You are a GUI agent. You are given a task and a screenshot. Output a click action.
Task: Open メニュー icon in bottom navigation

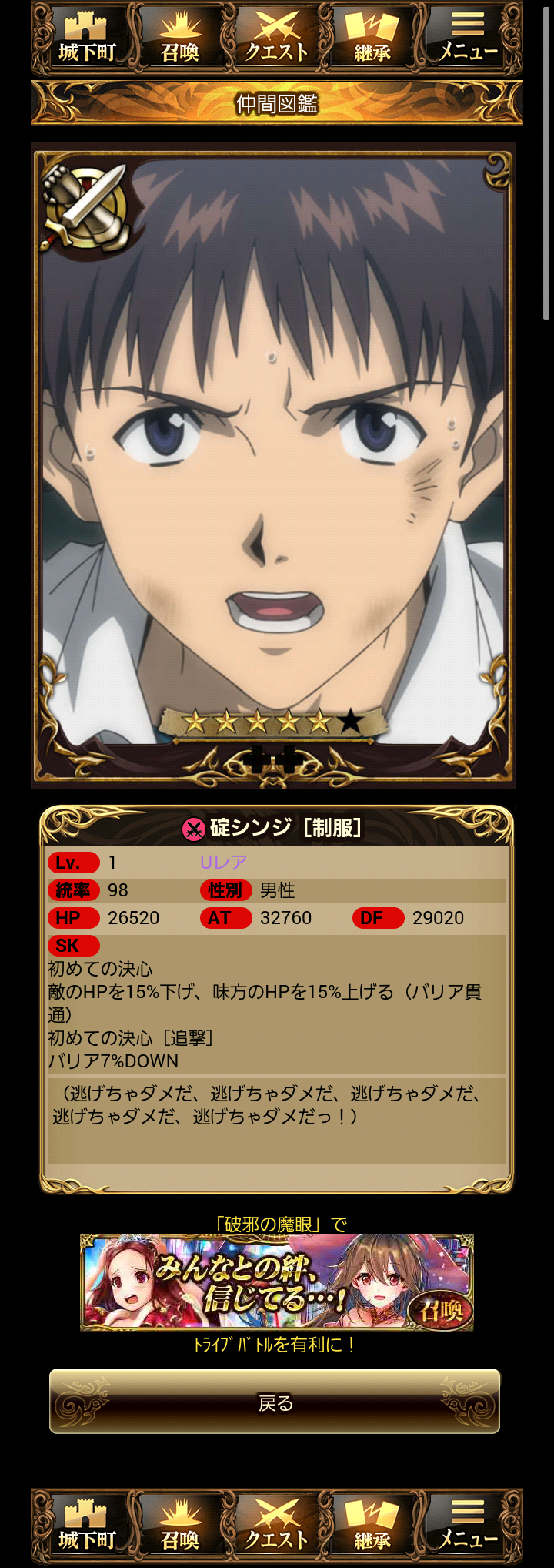click(468, 1526)
